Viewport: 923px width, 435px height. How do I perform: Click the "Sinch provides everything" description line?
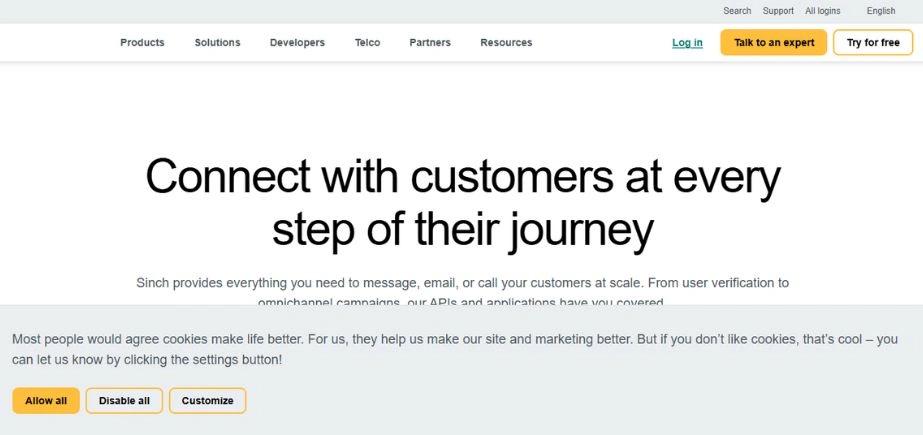pos(462,283)
